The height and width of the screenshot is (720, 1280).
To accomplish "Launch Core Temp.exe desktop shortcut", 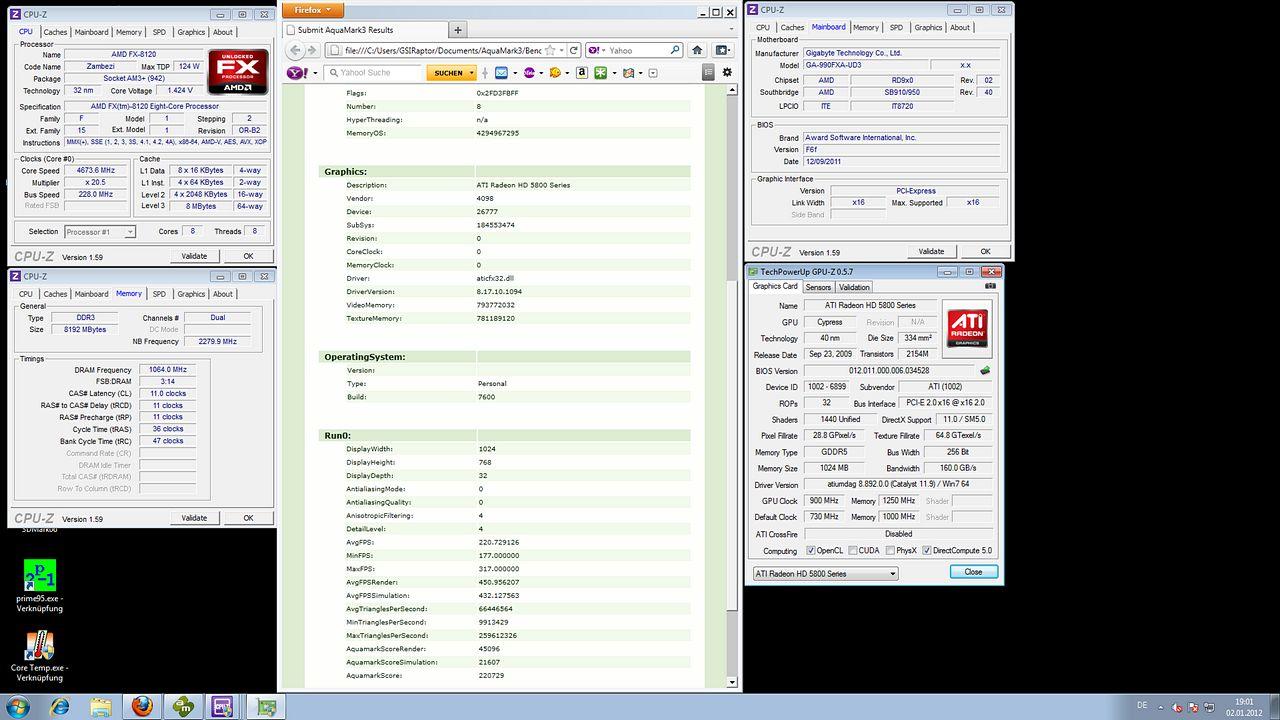I will tap(39, 656).
